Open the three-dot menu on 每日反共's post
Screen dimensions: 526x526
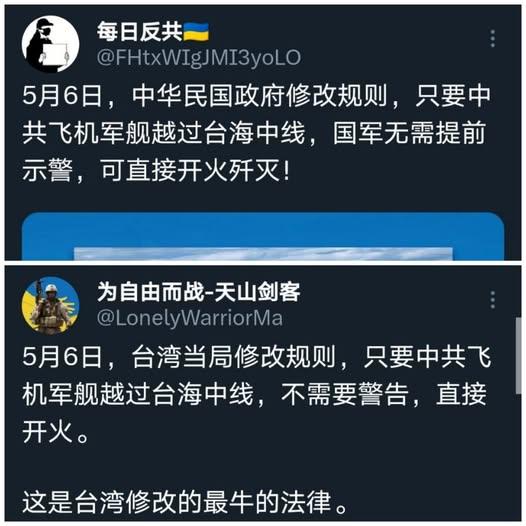click(x=492, y=39)
